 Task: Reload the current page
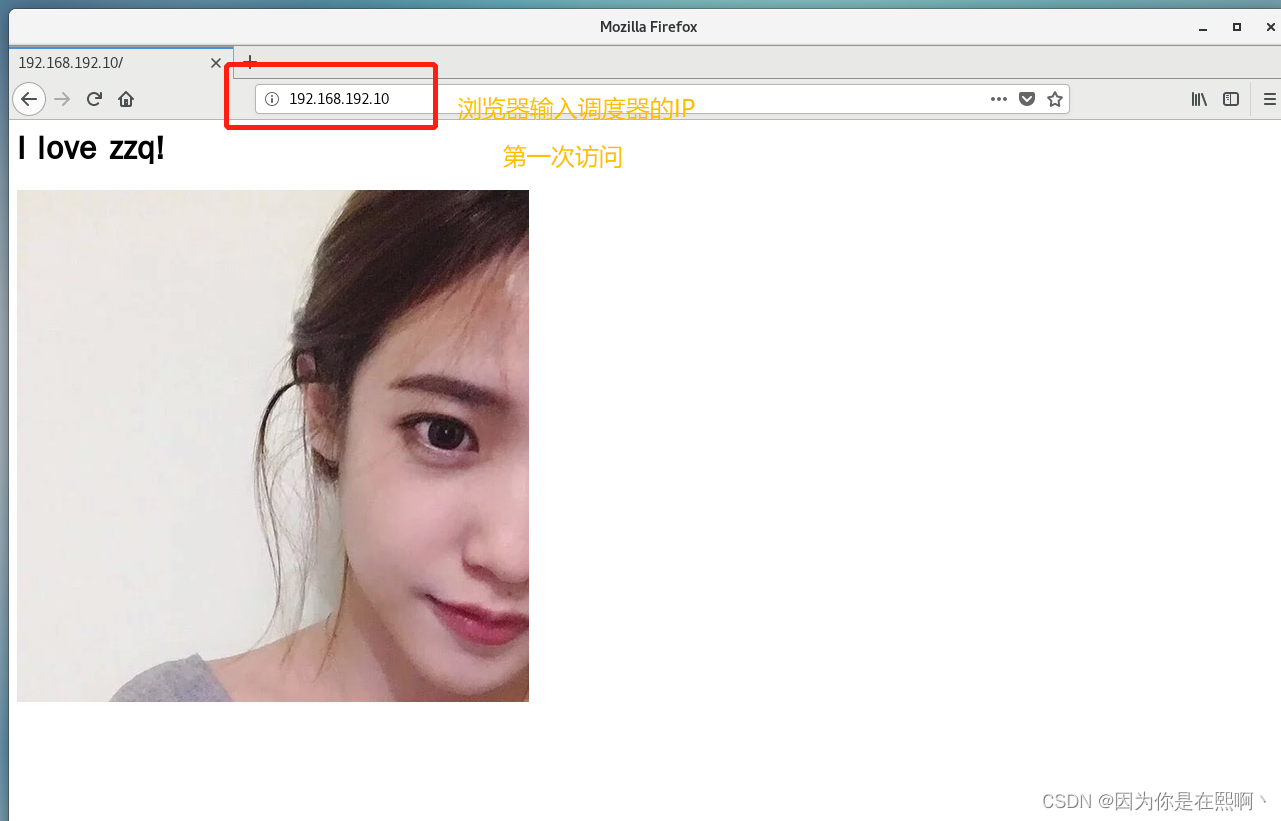click(94, 99)
